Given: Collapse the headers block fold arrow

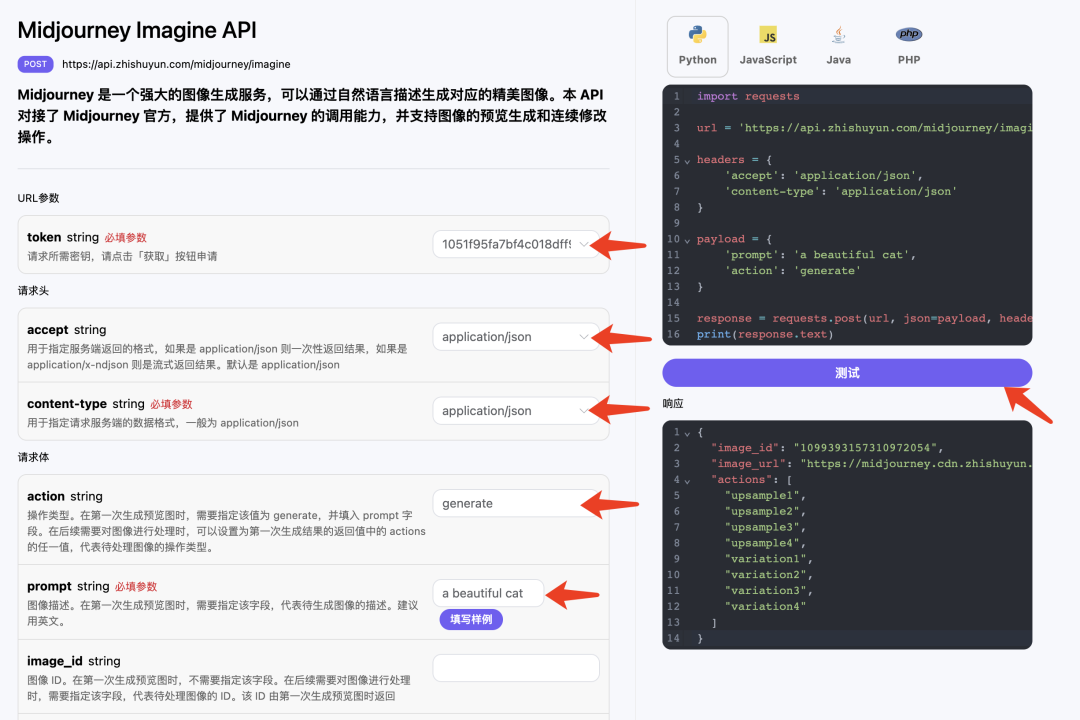Looking at the screenshot, I should pyautogui.click(x=687, y=161).
